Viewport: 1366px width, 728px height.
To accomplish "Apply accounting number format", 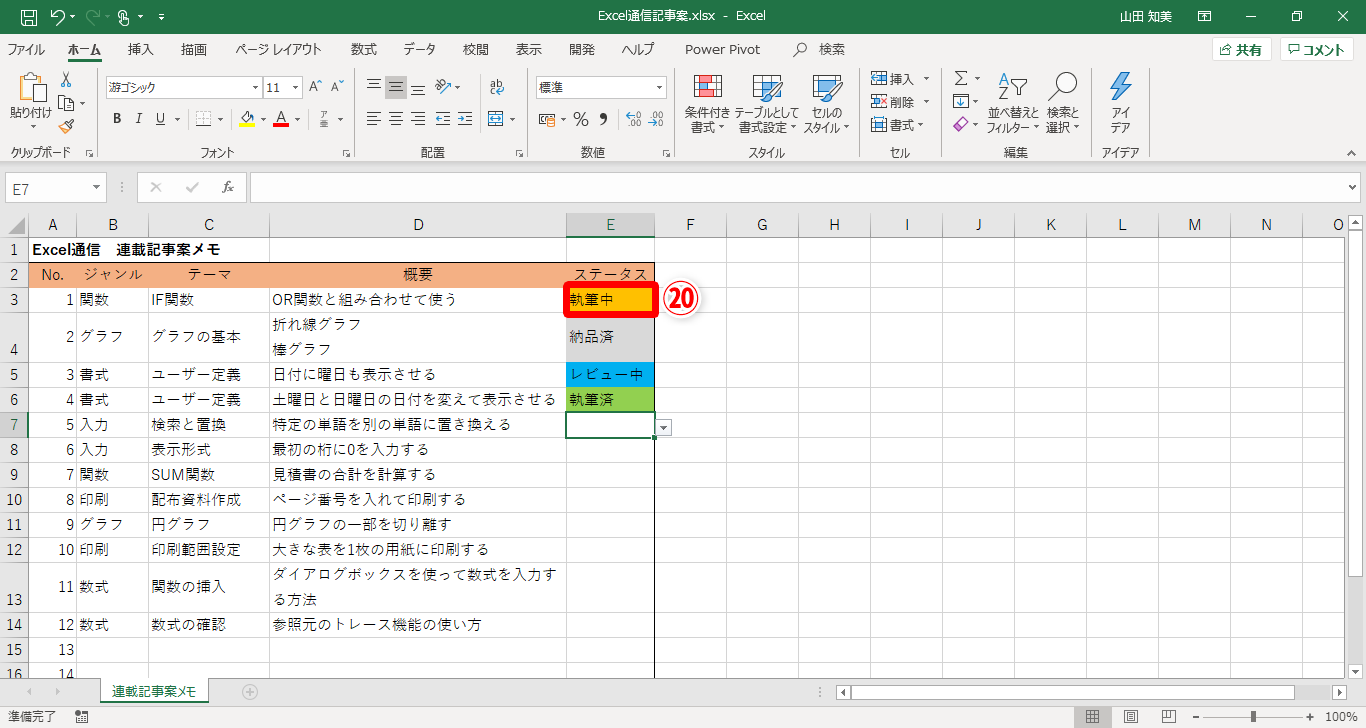I will [x=546, y=119].
